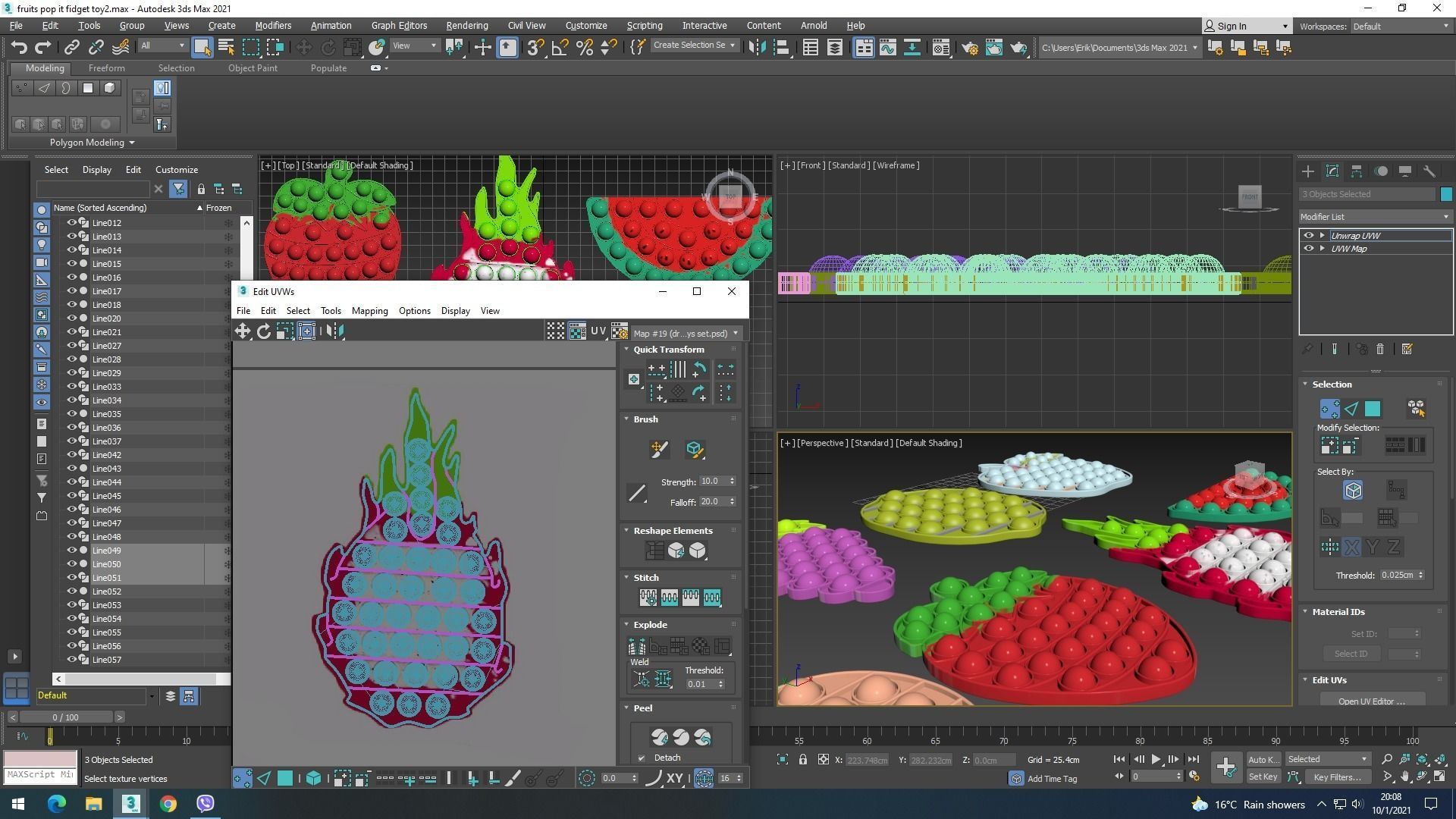Screen dimensions: 1456x819
Task: Click Mirror tool in Edit UVWs toolbar
Action: (x=335, y=331)
